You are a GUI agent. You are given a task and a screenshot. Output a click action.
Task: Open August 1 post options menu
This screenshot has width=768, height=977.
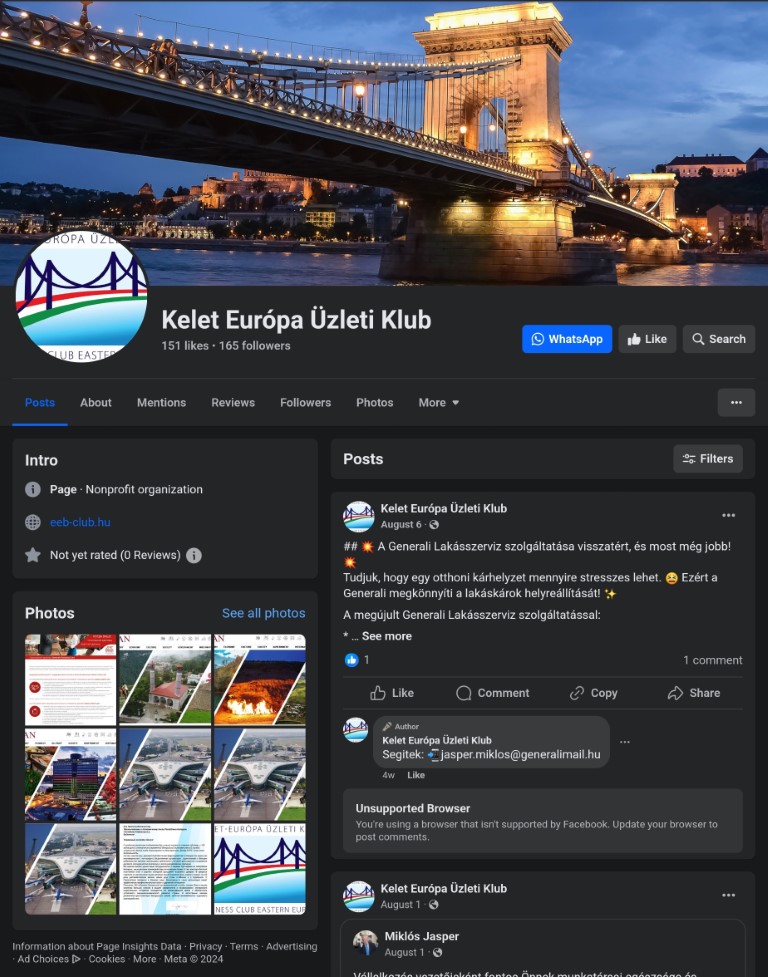[x=728, y=895]
